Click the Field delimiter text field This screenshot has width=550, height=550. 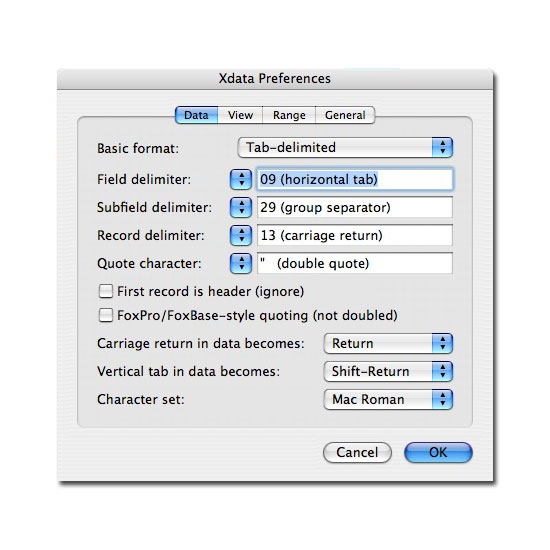point(355,179)
